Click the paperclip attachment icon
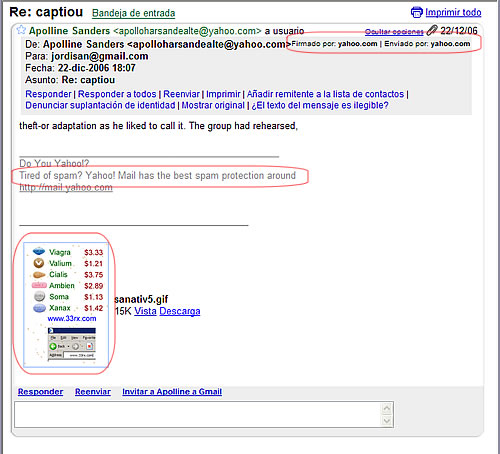Image resolution: width=500 pixels, height=454 pixels. [x=432, y=30]
